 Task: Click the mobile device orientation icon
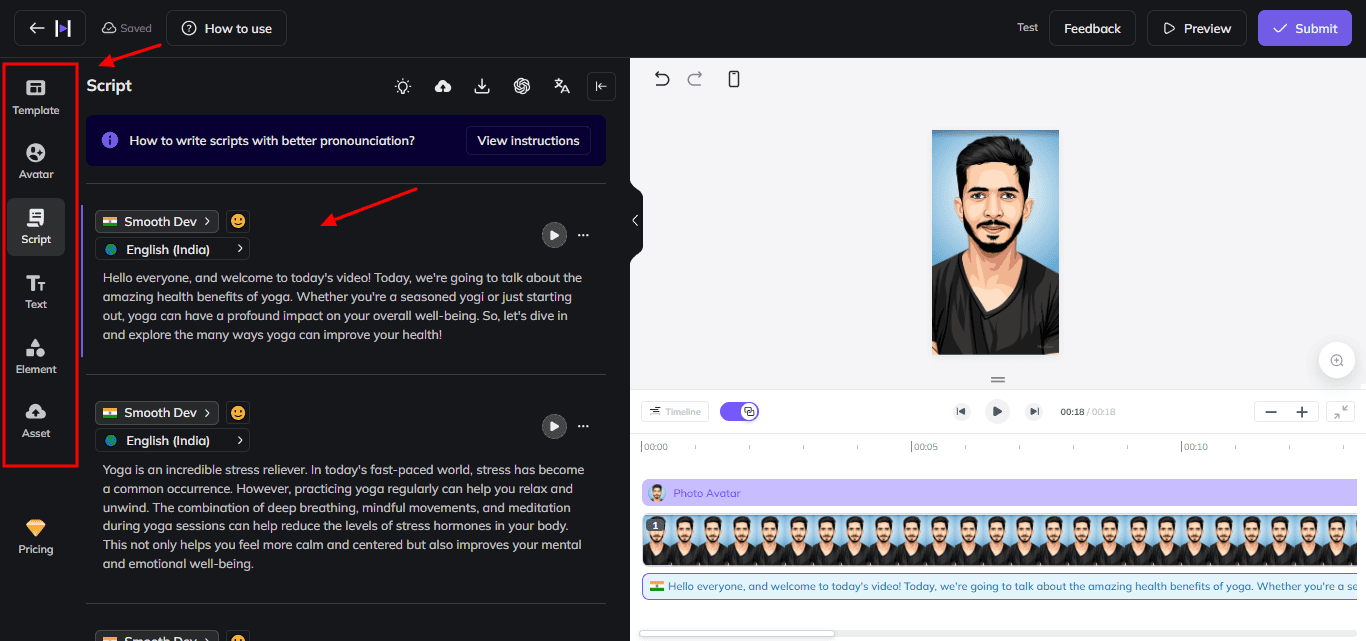(x=734, y=79)
